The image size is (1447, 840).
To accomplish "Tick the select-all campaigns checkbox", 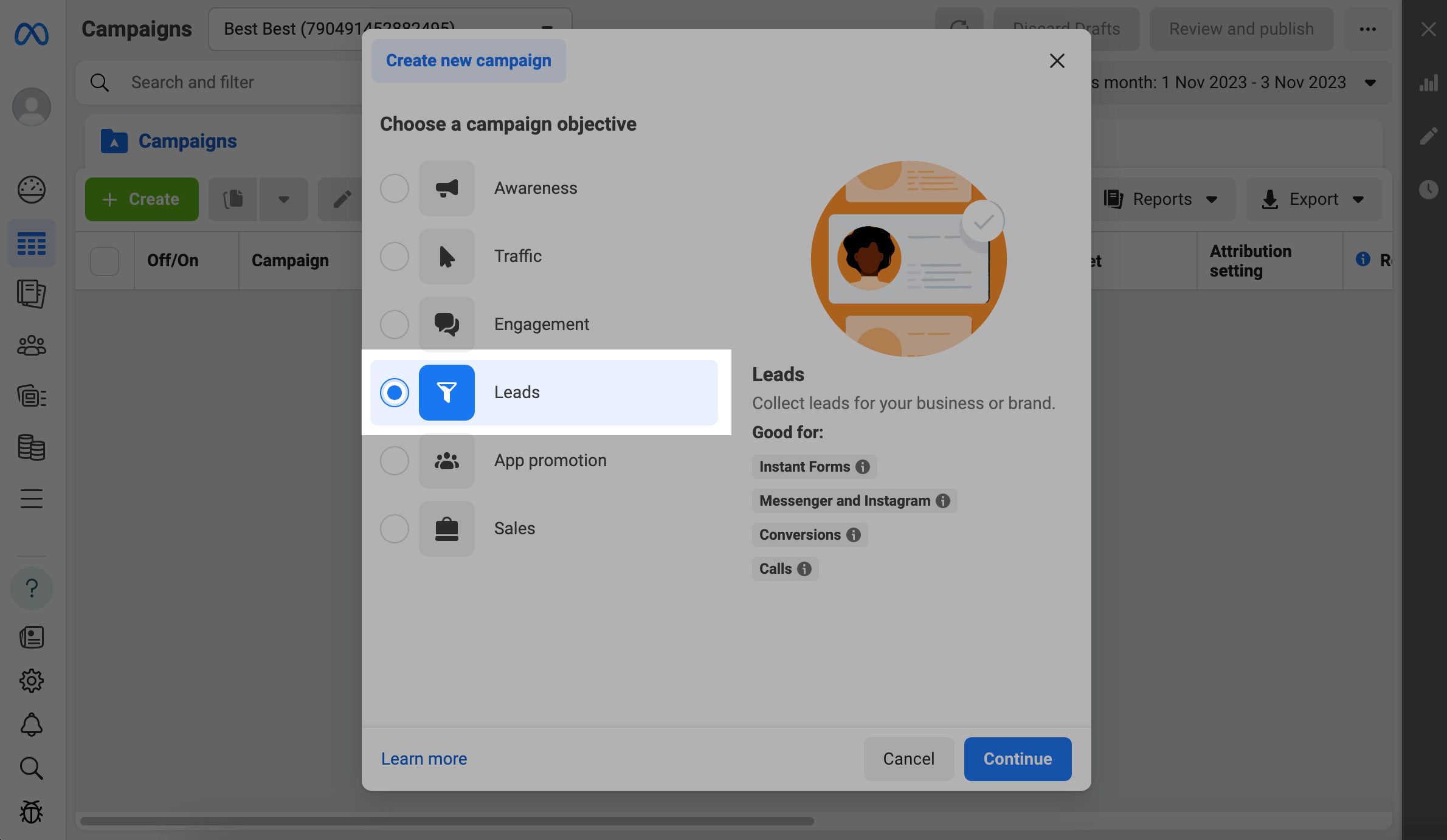I will 105,261.
